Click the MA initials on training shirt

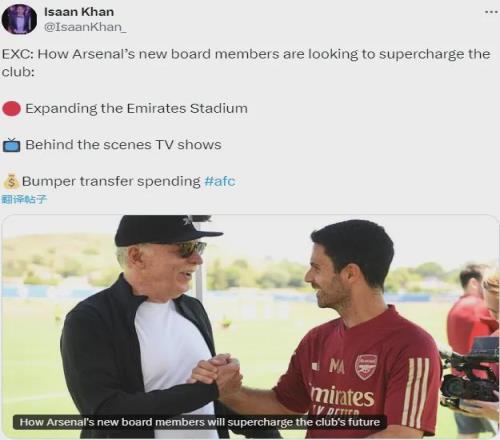coord(337,367)
